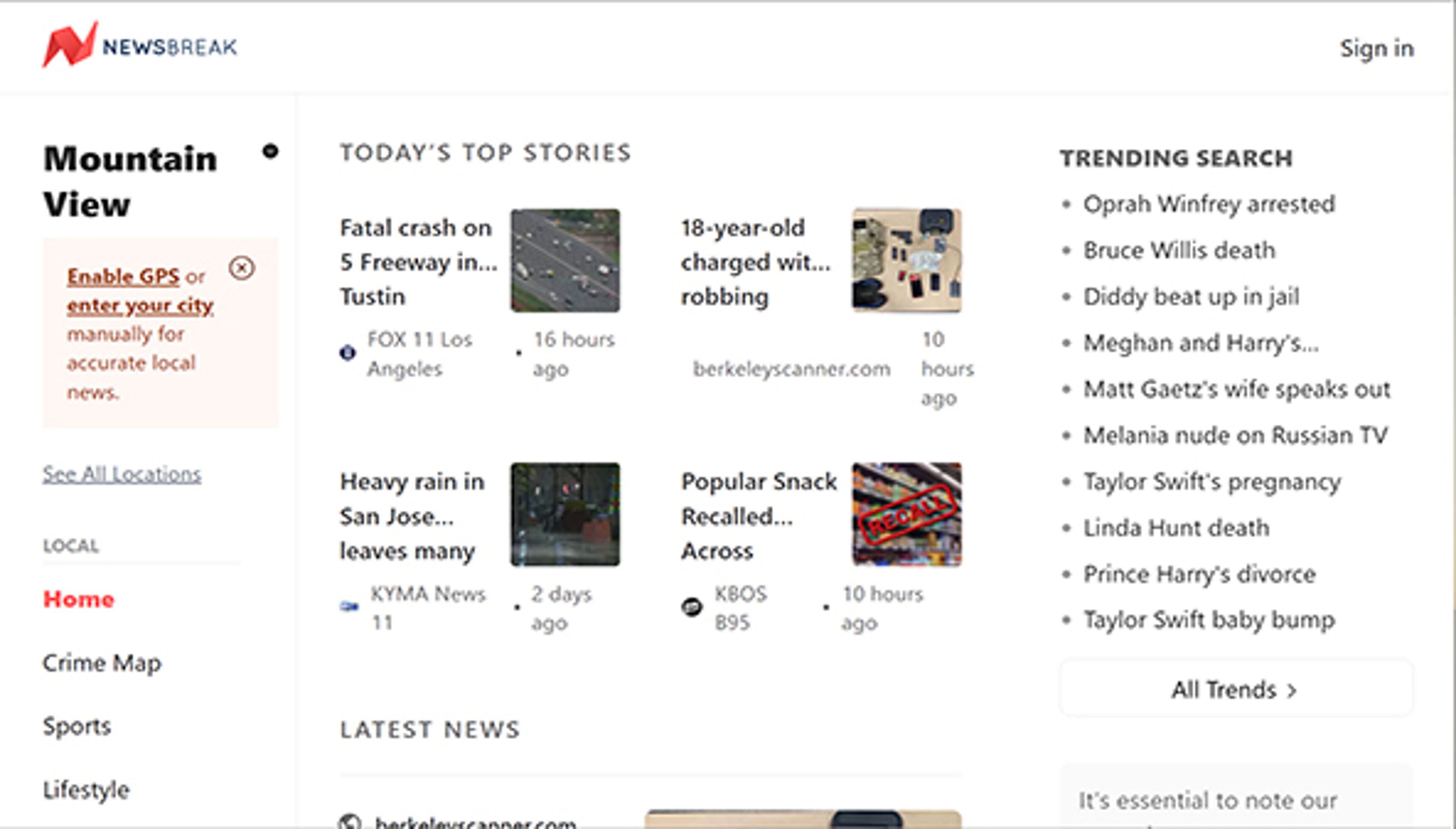Sign in to NewsBreak
This screenshot has width=1456, height=829.
(x=1378, y=49)
